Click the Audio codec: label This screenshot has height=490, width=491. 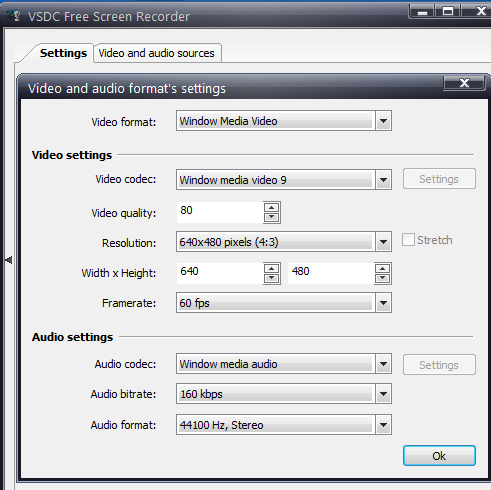(x=125, y=364)
